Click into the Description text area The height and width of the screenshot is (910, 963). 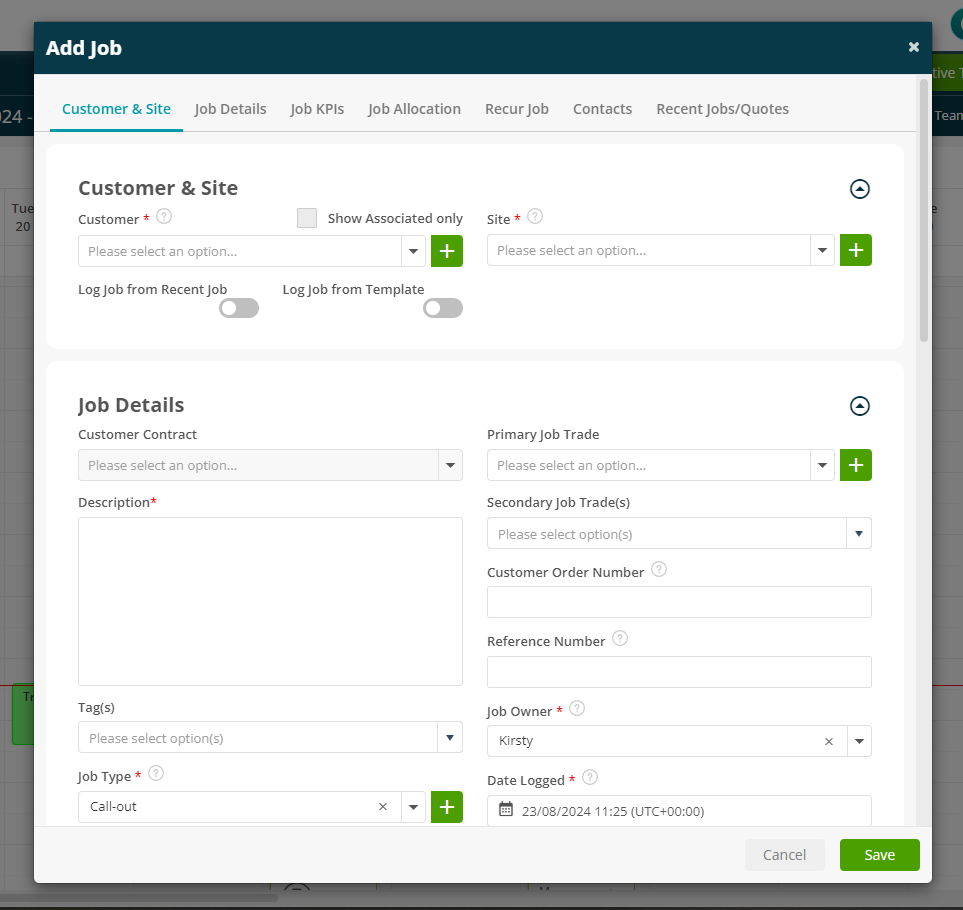click(x=270, y=601)
